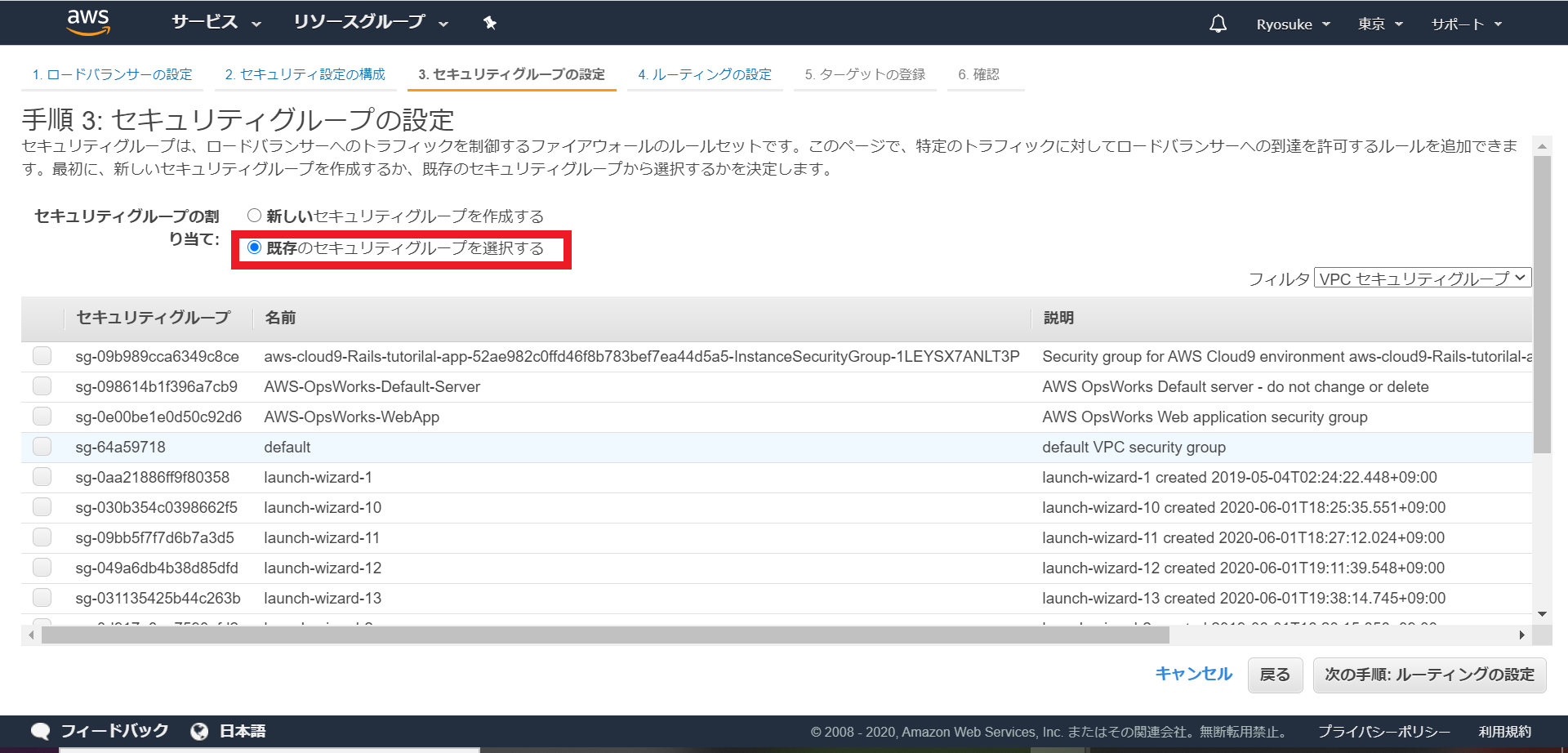The height and width of the screenshot is (753, 1568).
Task: Open the Ryosuke account dropdown
Action: (x=1294, y=25)
